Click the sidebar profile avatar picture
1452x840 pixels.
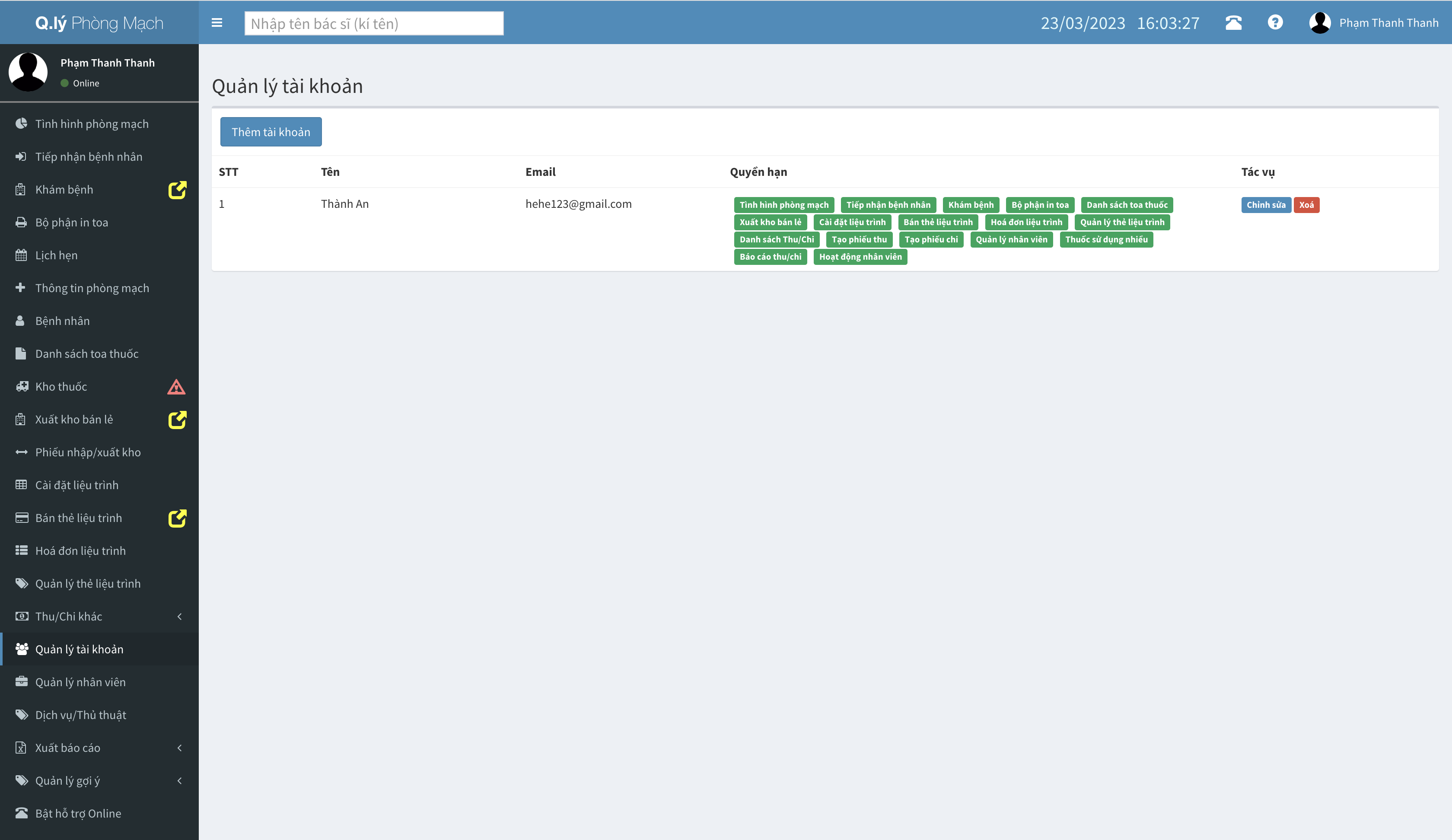[28, 72]
